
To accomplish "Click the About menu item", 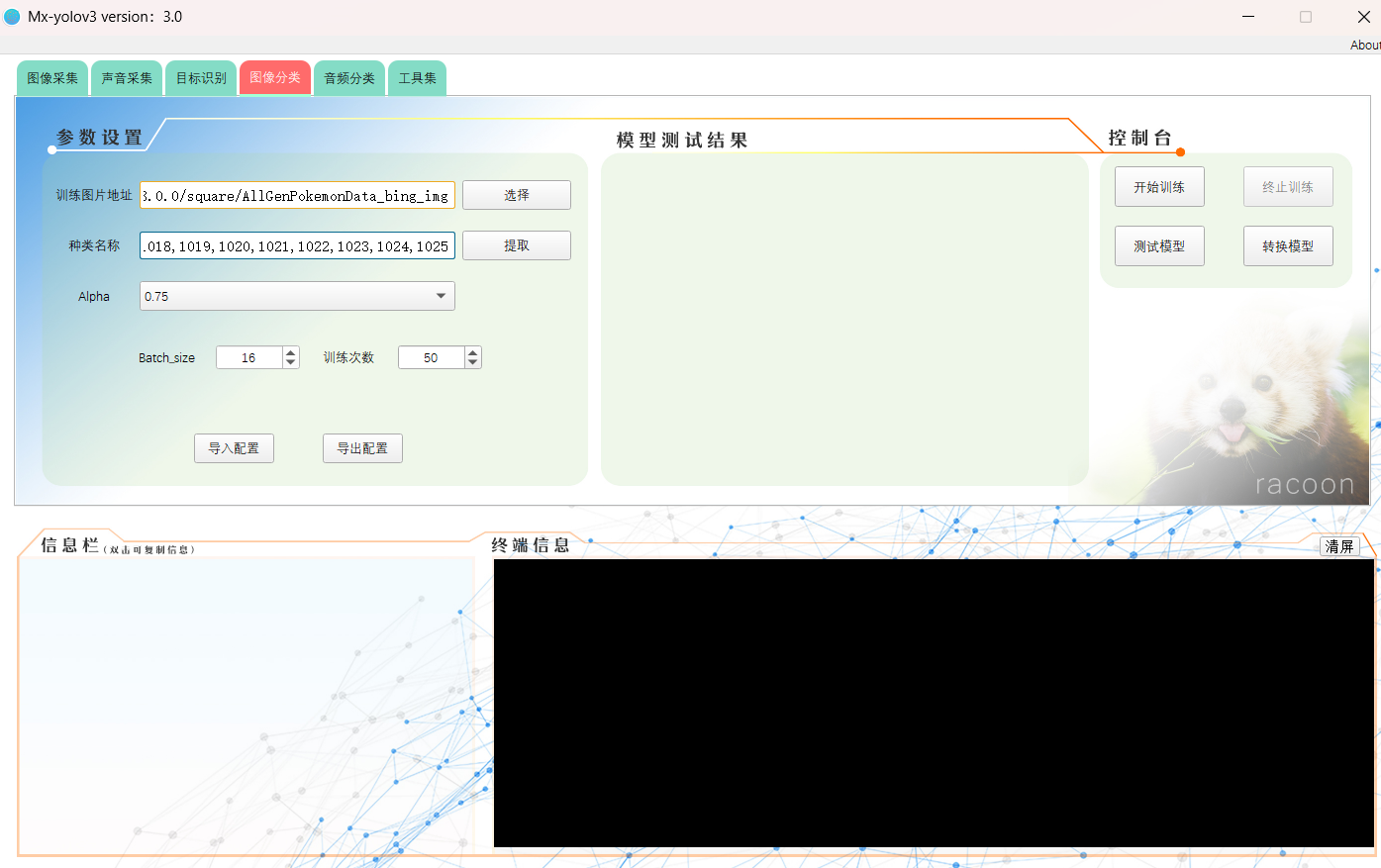I will [x=1365, y=45].
